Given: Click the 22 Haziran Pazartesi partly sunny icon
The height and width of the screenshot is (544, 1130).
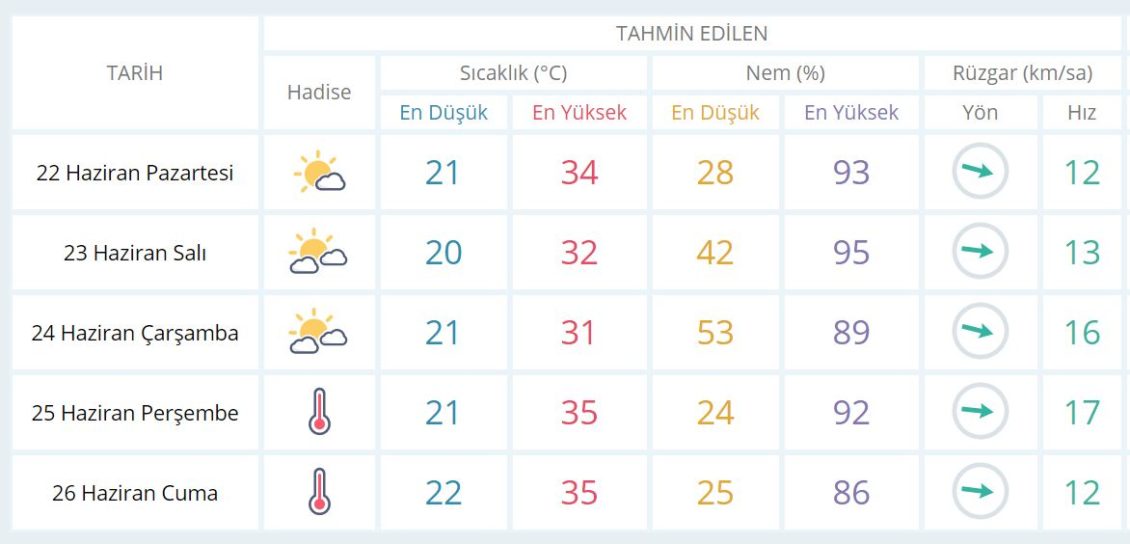Looking at the screenshot, I should (319, 173).
